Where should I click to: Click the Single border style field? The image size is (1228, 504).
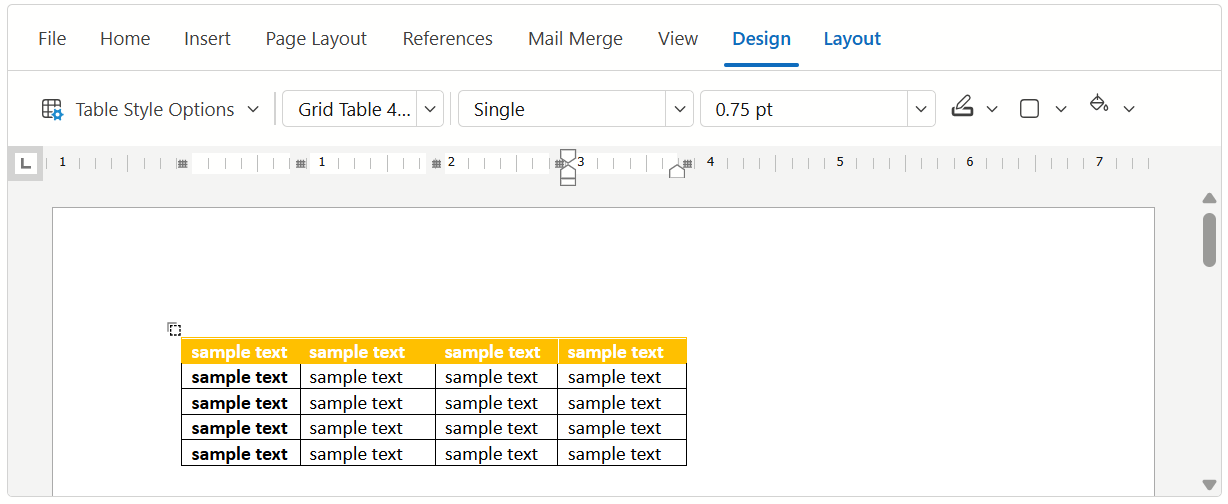[x=562, y=109]
